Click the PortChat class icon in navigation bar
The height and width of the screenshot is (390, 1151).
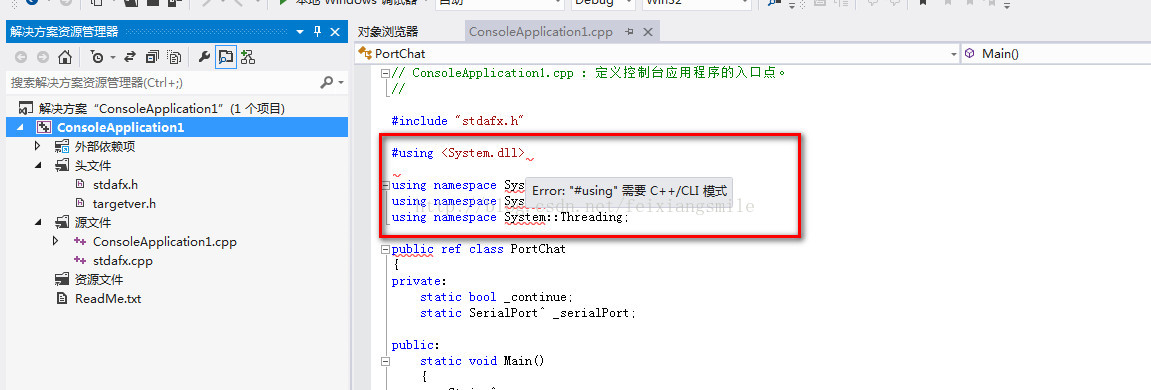pos(365,54)
